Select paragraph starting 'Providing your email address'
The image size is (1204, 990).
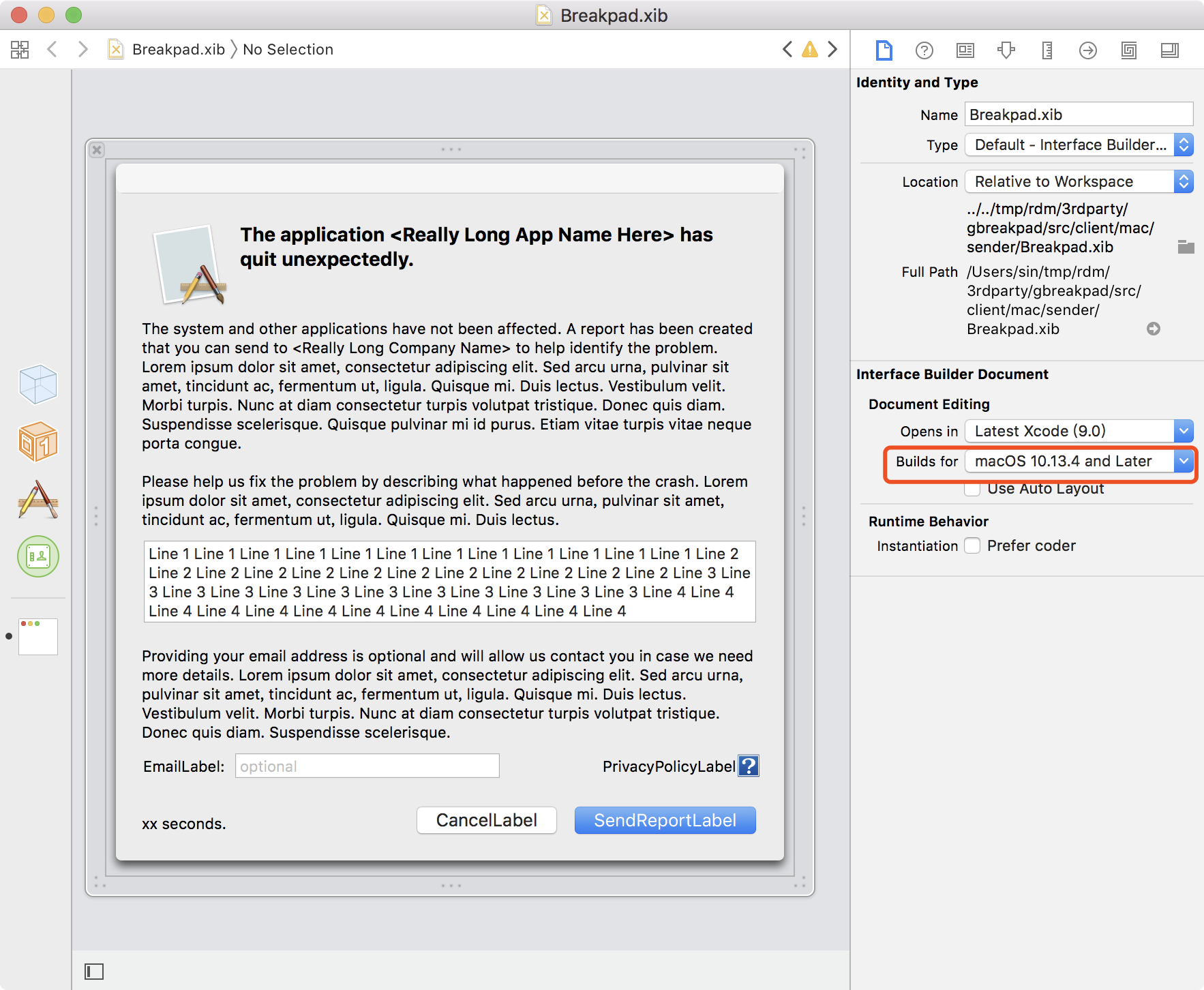[447, 694]
